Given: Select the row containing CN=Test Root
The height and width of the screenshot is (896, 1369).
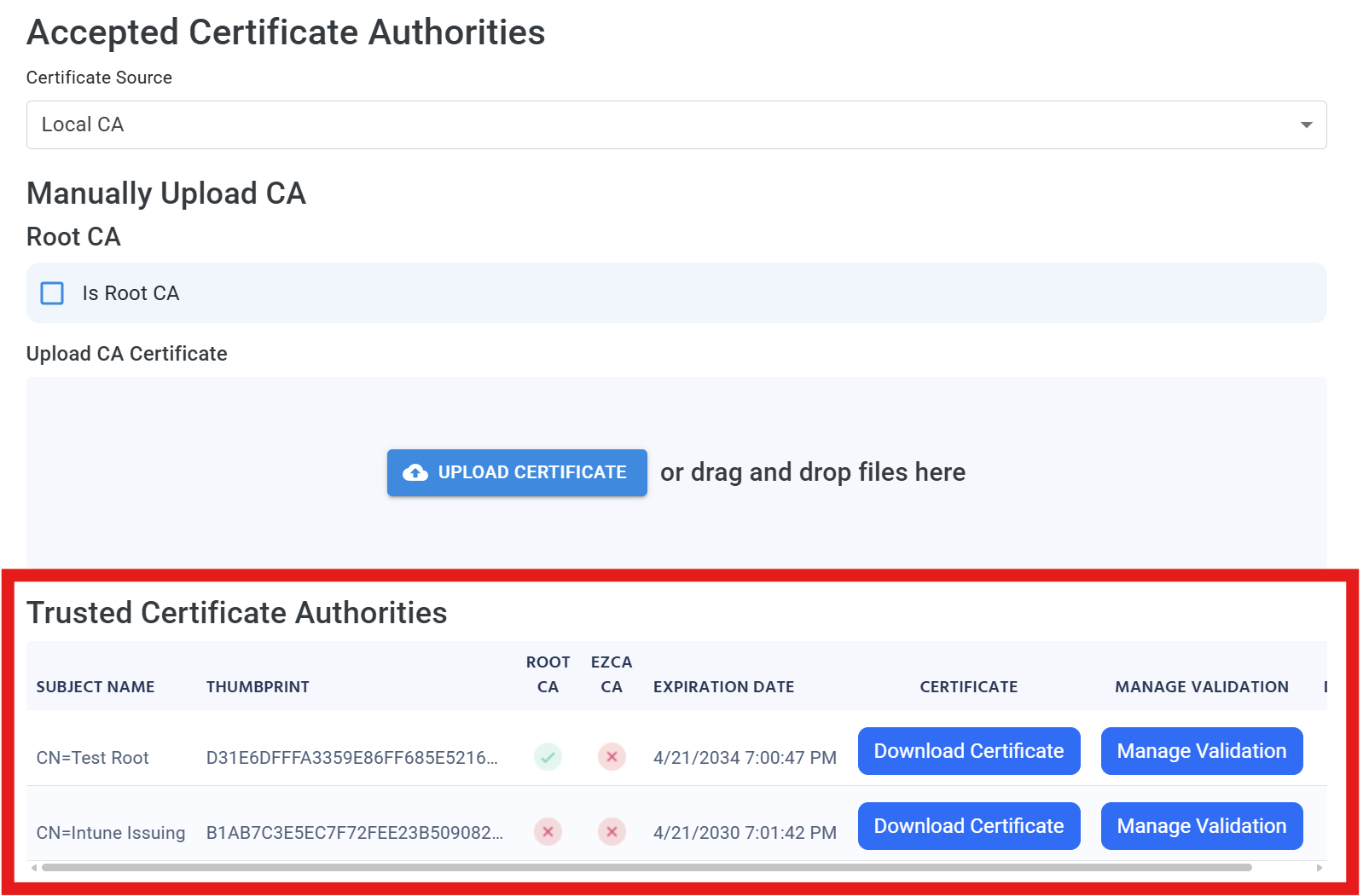Looking at the screenshot, I should [92, 757].
